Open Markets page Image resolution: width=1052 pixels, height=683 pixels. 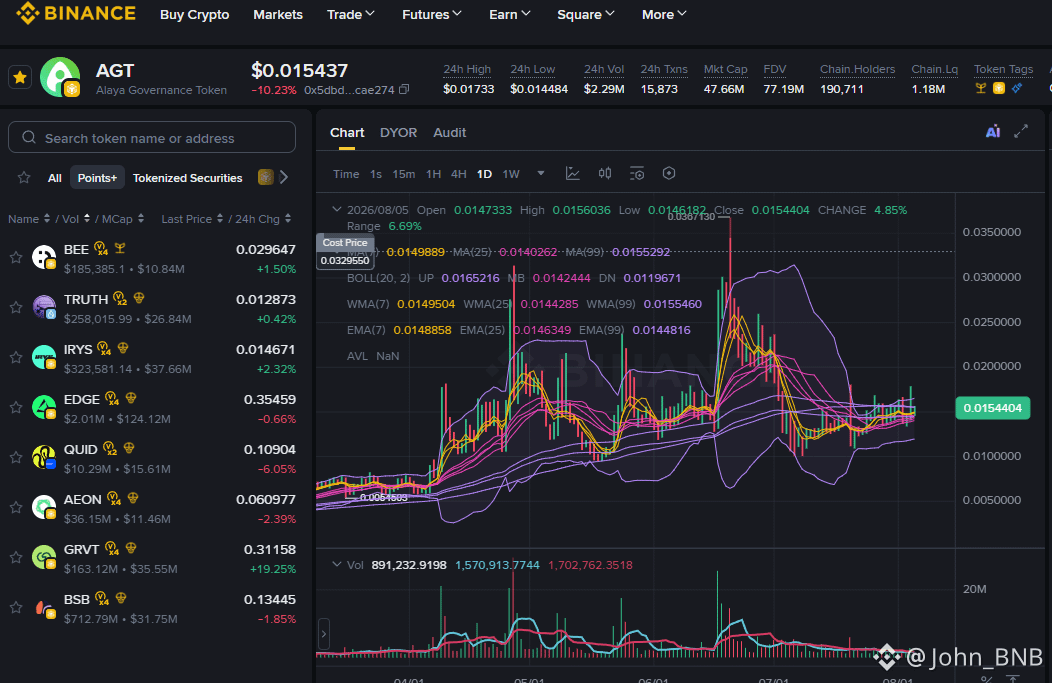(278, 14)
